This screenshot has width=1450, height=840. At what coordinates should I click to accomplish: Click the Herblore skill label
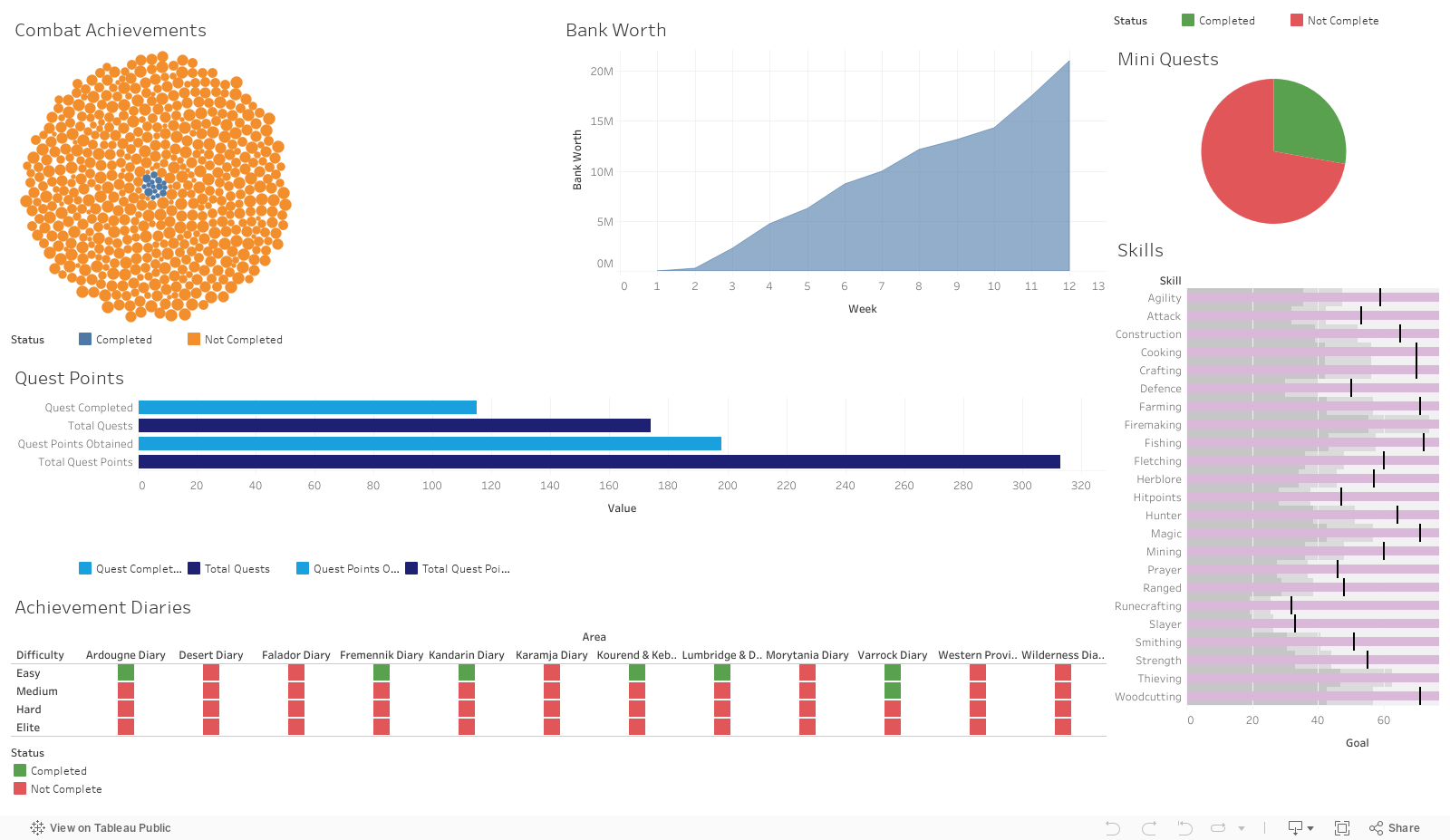pos(1159,479)
